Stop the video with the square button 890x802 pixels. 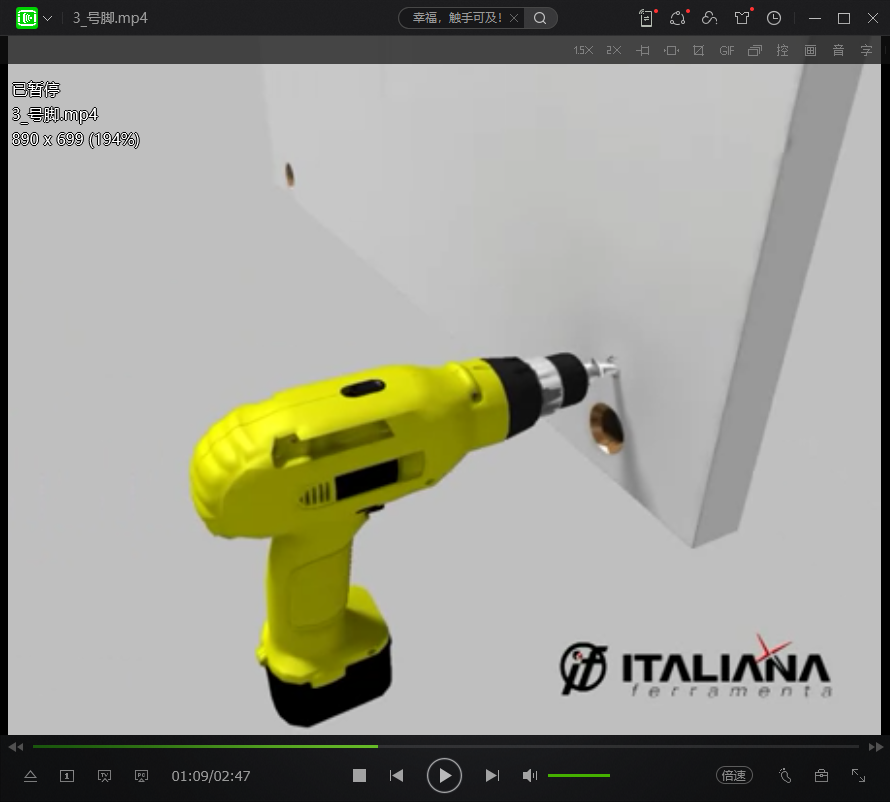pos(359,775)
